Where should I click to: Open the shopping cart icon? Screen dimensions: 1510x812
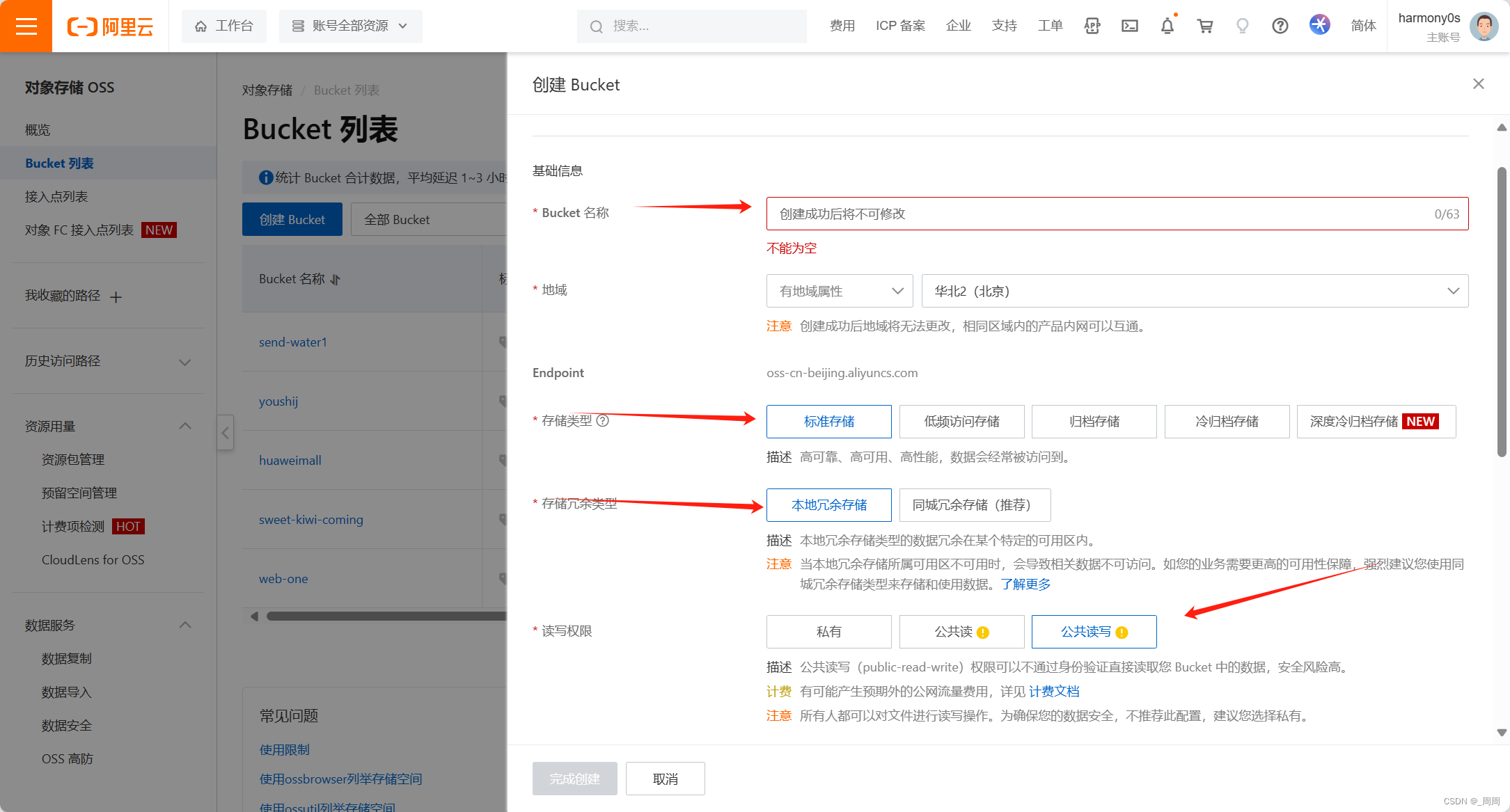point(1205,26)
